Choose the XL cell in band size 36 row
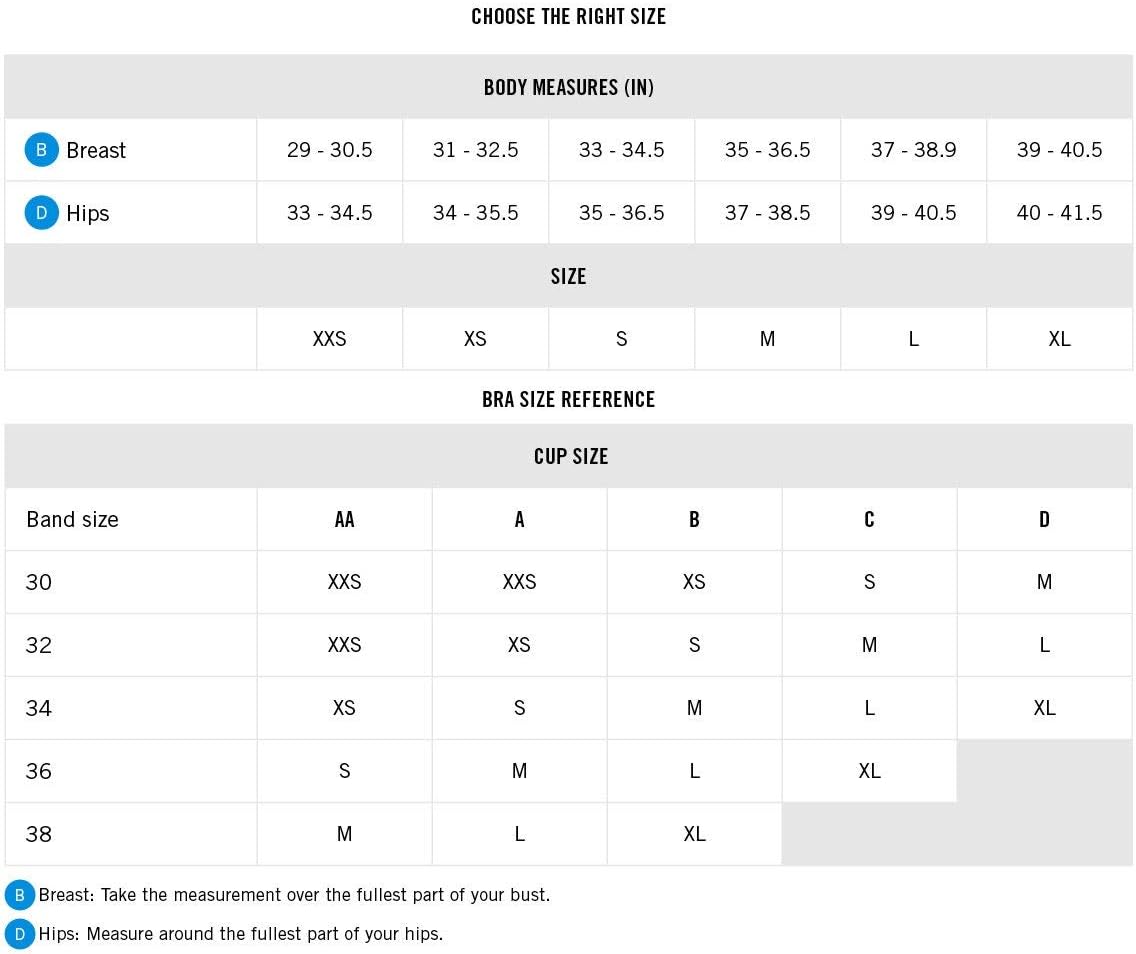 pos(869,771)
